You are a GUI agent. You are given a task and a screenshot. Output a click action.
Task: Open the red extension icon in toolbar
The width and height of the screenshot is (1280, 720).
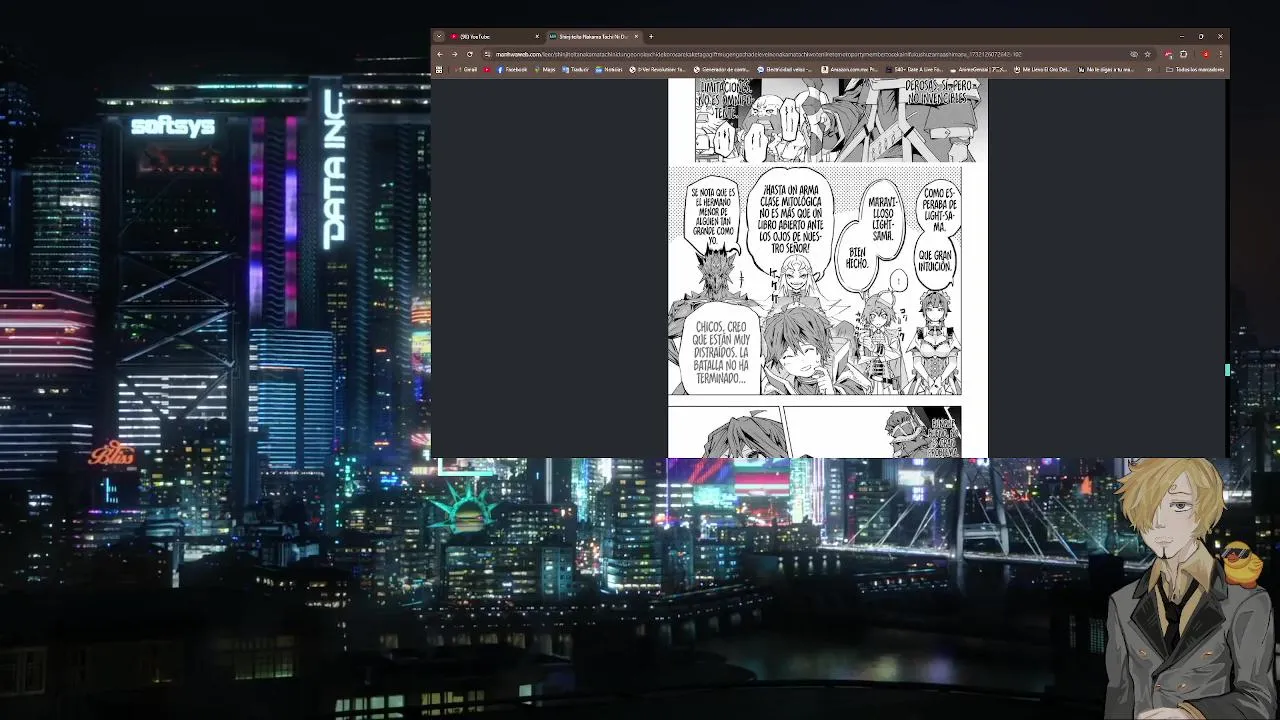[1168, 54]
